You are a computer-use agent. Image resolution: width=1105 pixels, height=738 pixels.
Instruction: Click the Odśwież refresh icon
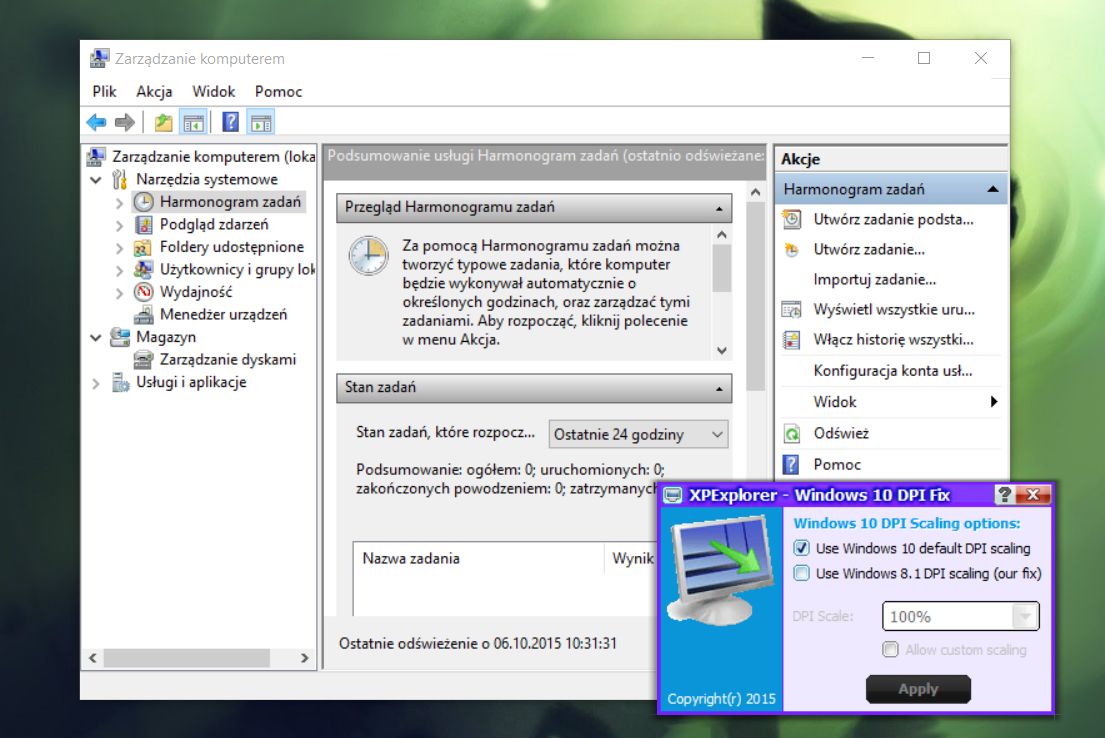[793, 433]
